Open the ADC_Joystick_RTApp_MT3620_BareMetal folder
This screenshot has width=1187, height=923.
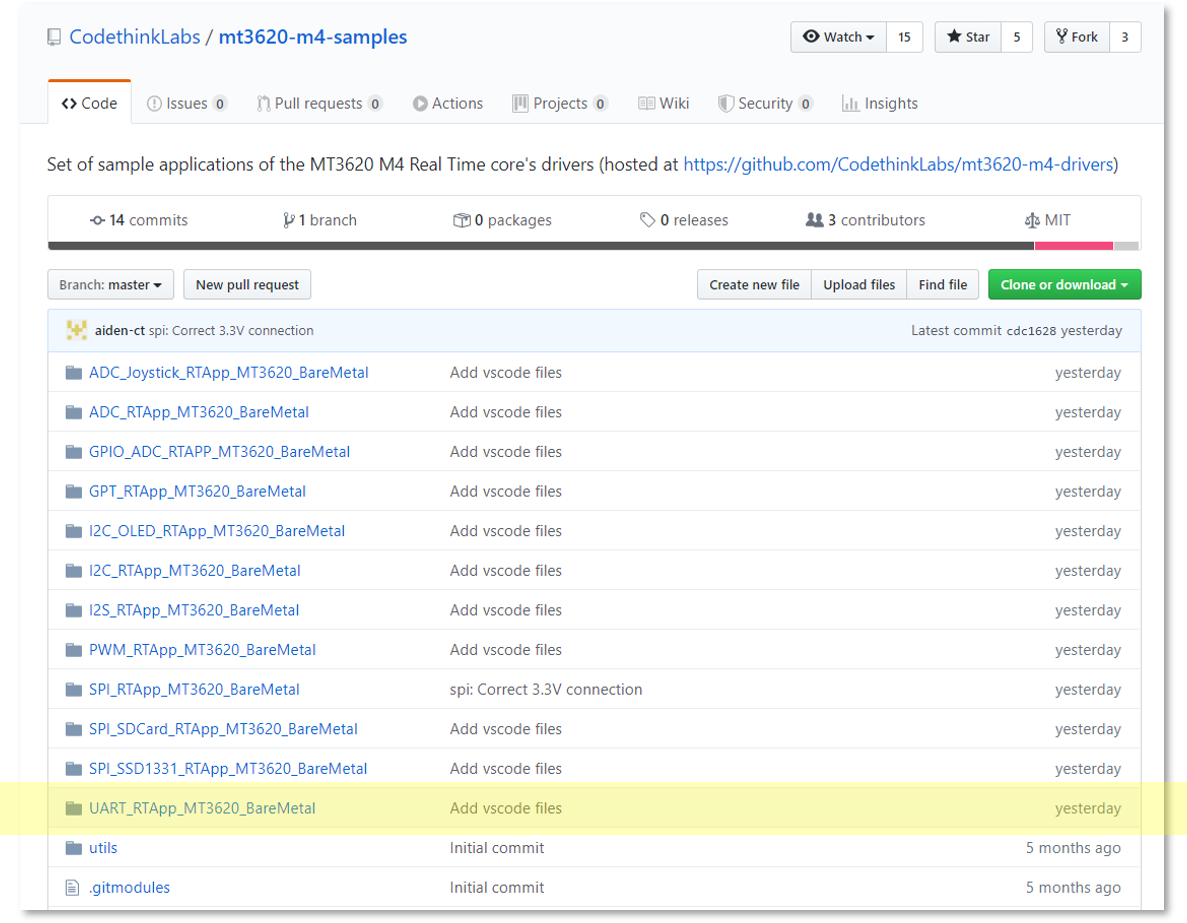(229, 373)
